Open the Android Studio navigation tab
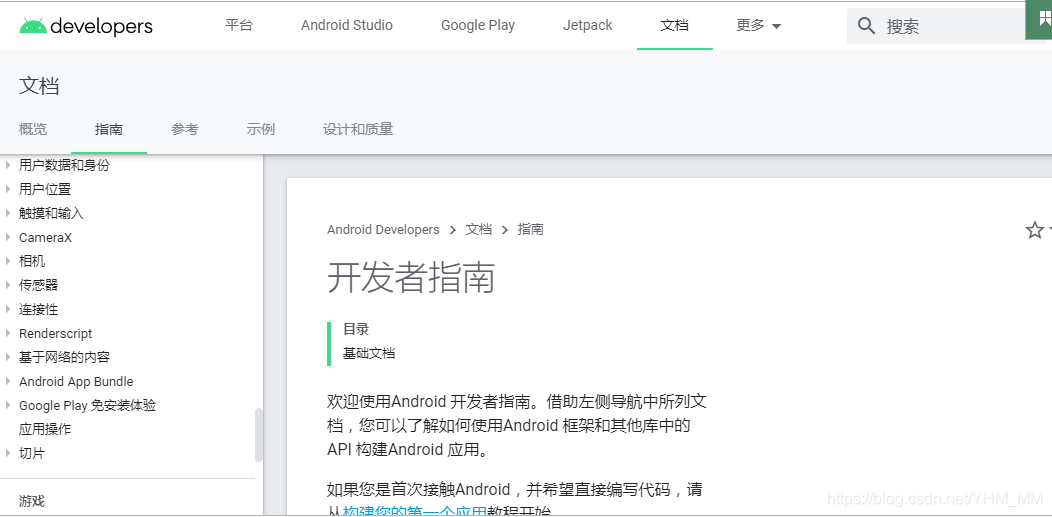This screenshot has width=1052, height=517. 347,25
